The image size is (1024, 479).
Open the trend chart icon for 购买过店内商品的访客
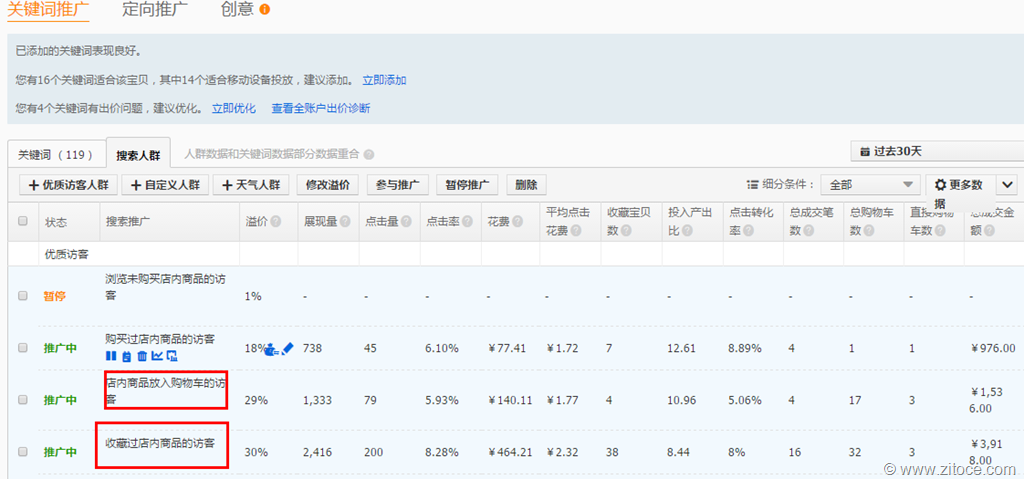point(157,356)
